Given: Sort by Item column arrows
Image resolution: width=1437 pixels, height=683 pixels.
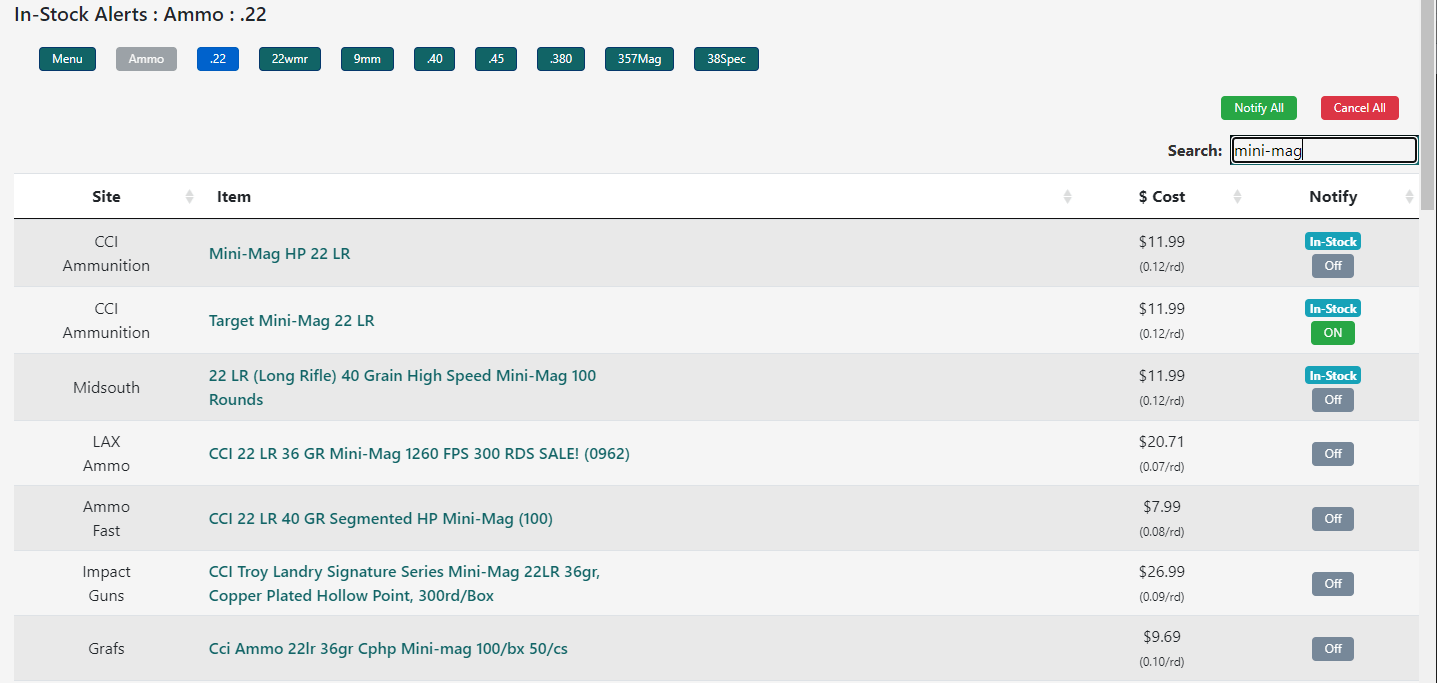Looking at the screenshot, I should [1067, 197].
